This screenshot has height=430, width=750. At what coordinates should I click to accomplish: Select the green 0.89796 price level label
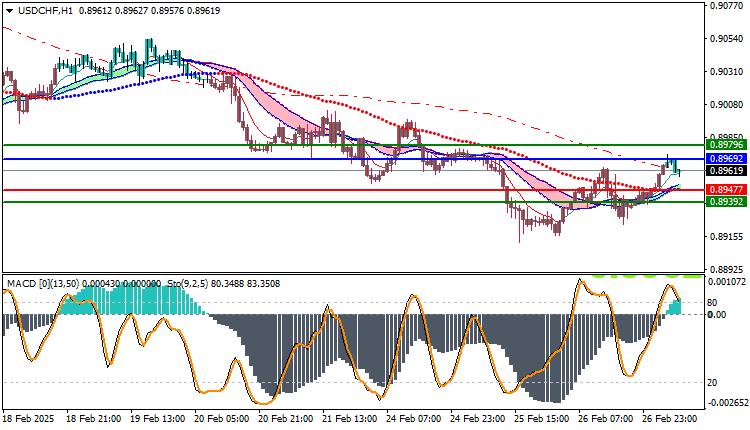pos(727,144)
